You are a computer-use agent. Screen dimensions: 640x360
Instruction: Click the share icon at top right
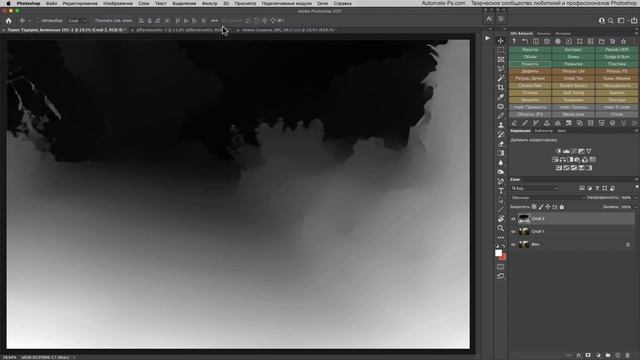tap(634, 20)
